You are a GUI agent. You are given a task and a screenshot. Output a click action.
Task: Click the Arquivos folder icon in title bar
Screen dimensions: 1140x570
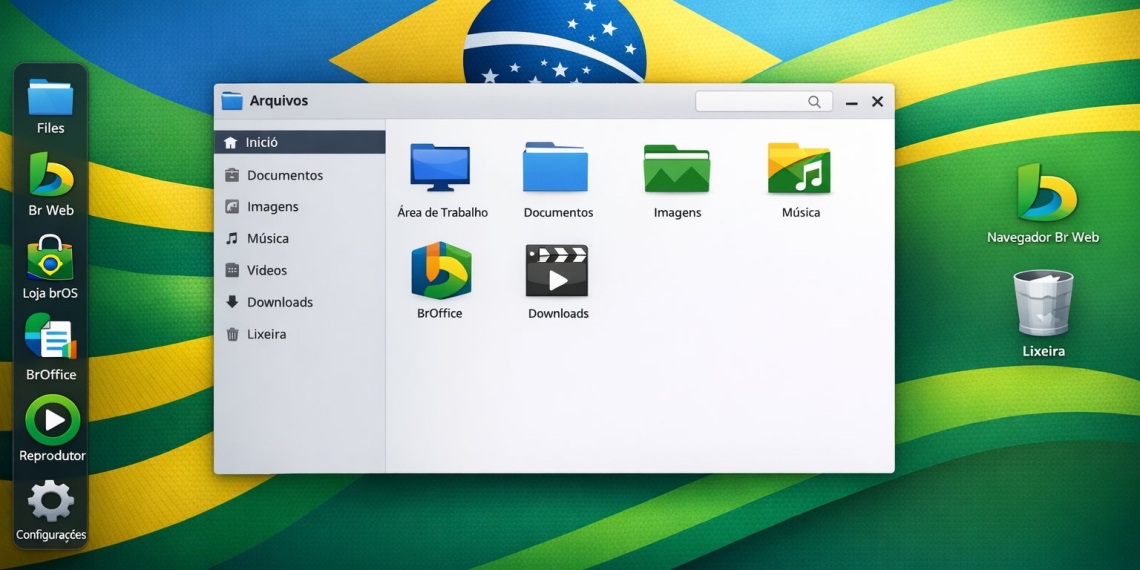tap(232, 101)
